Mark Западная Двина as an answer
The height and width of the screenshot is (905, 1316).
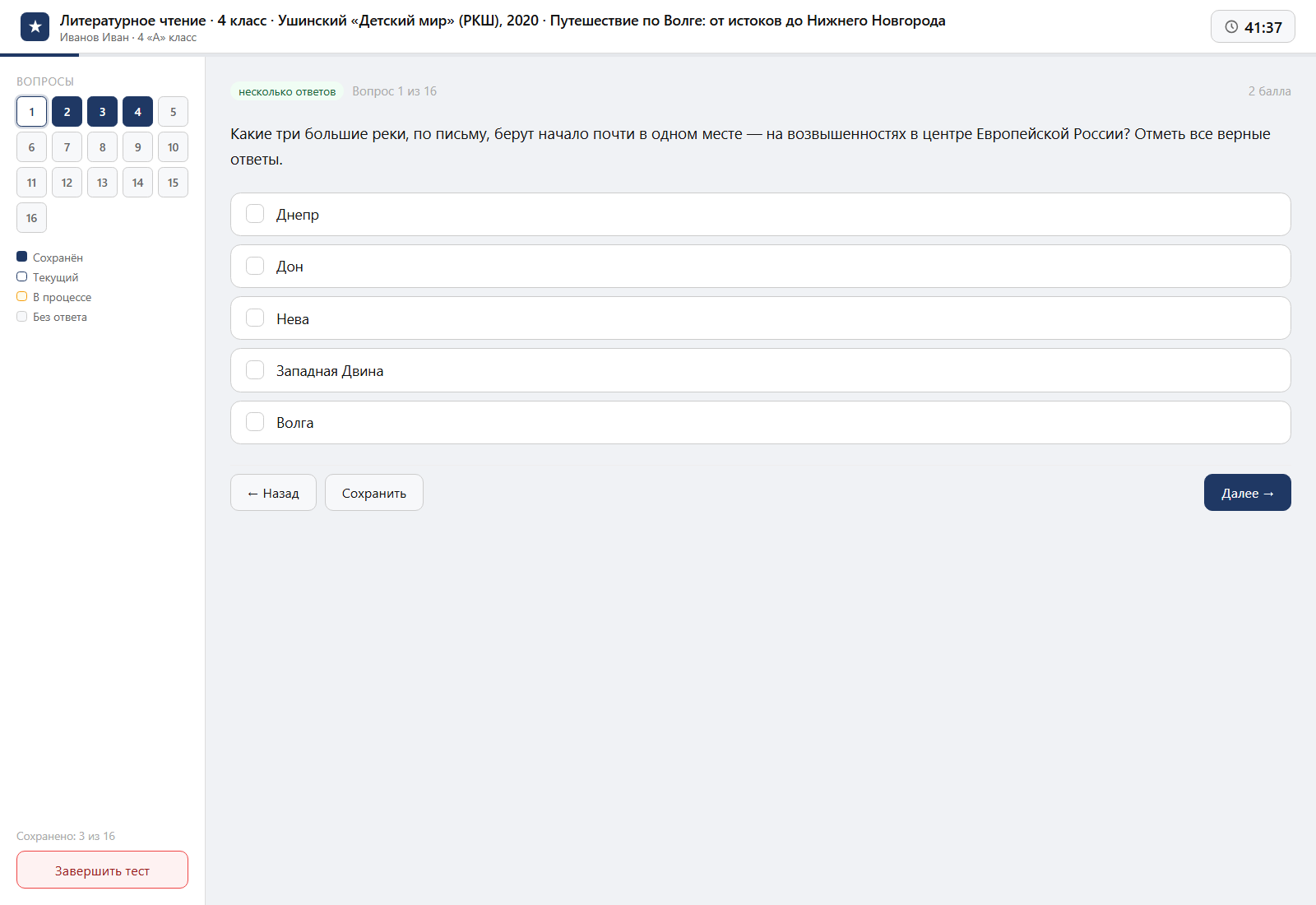[x=255, y=370]
